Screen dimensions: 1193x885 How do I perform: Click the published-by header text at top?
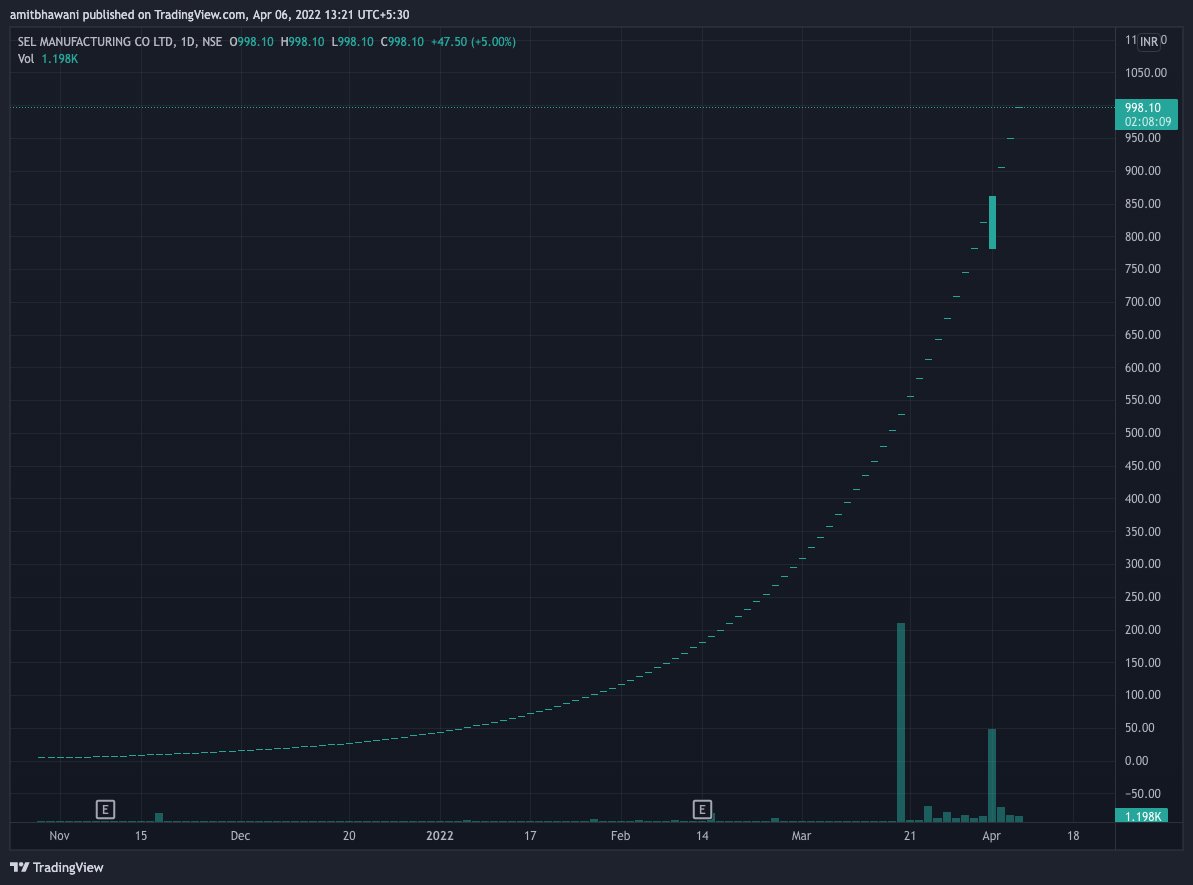pos(209,14)
